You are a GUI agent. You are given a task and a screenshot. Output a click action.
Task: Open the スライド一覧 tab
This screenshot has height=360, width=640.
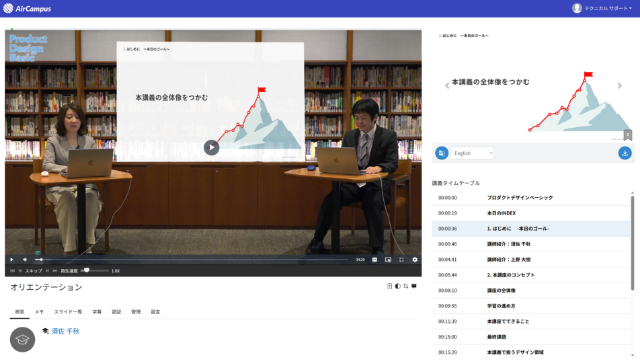click(68, 312)
